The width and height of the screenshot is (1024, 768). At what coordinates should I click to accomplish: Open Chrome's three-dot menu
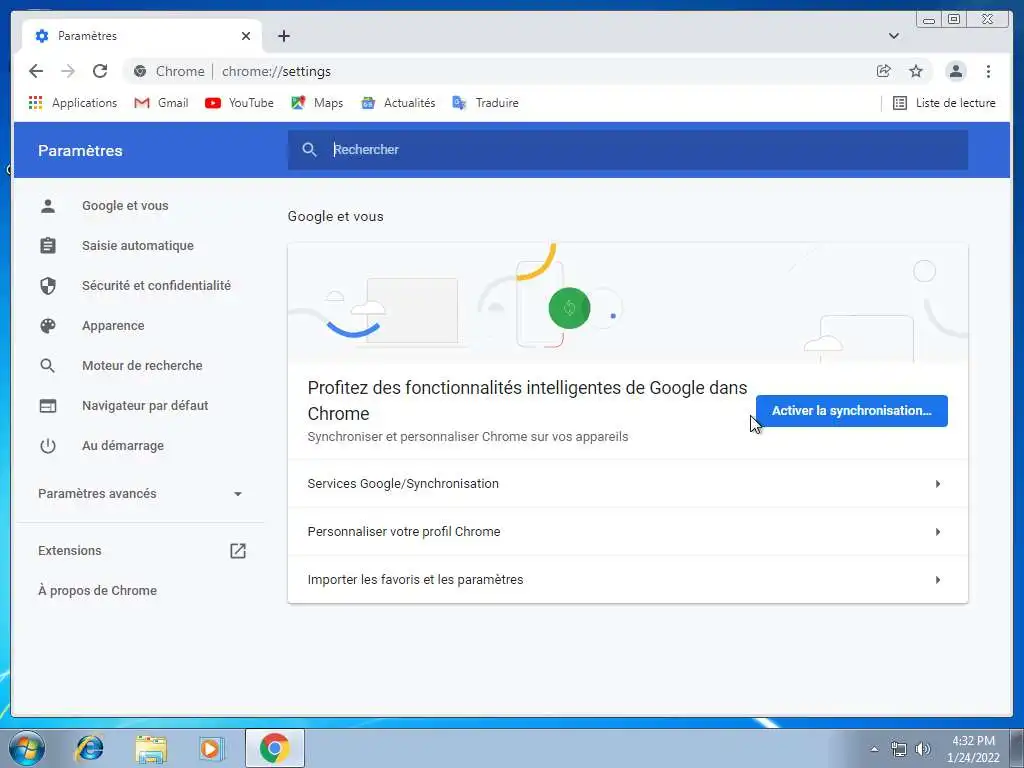click(988, 71)
